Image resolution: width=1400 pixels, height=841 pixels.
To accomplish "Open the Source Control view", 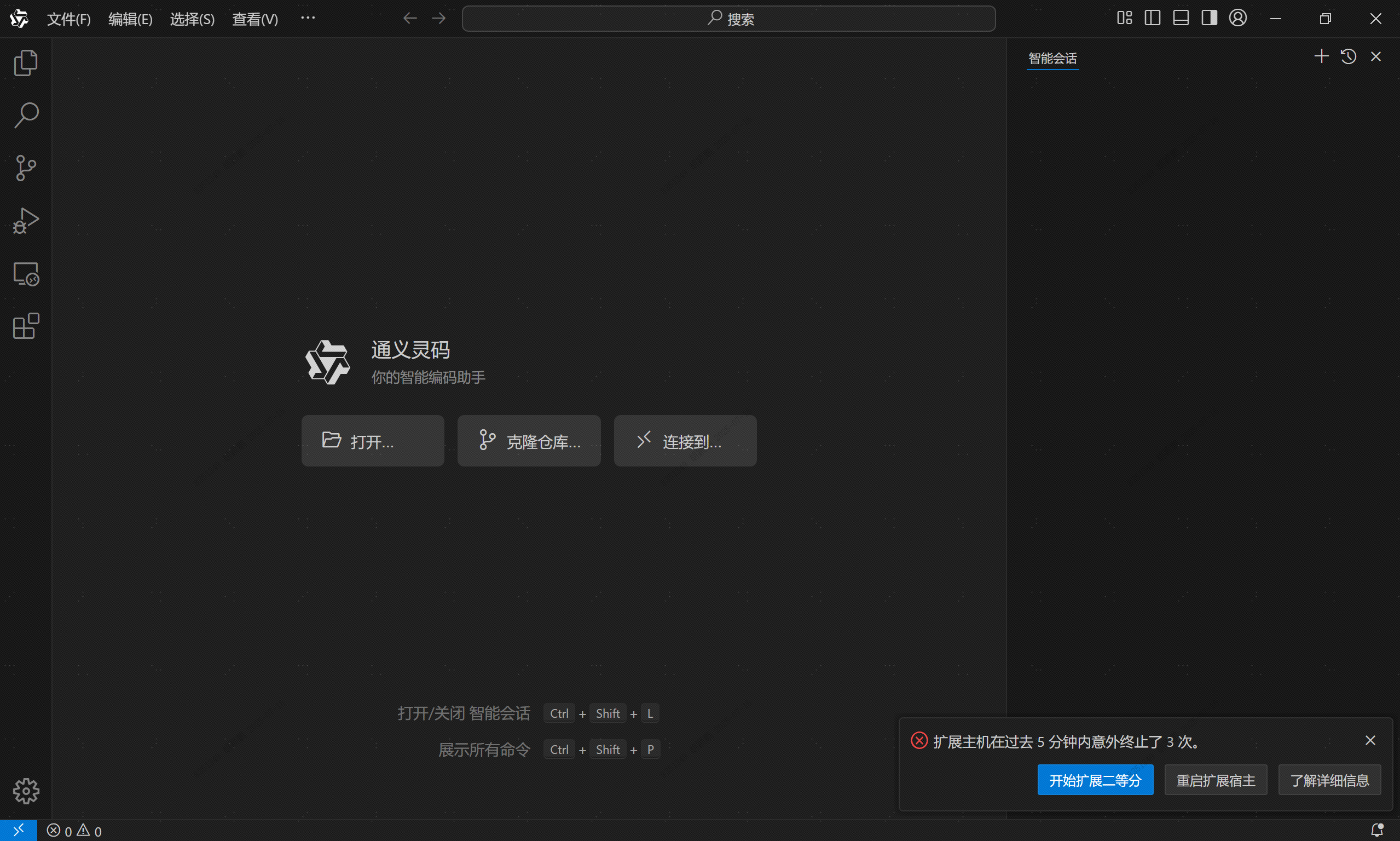I will coord(26,168).
